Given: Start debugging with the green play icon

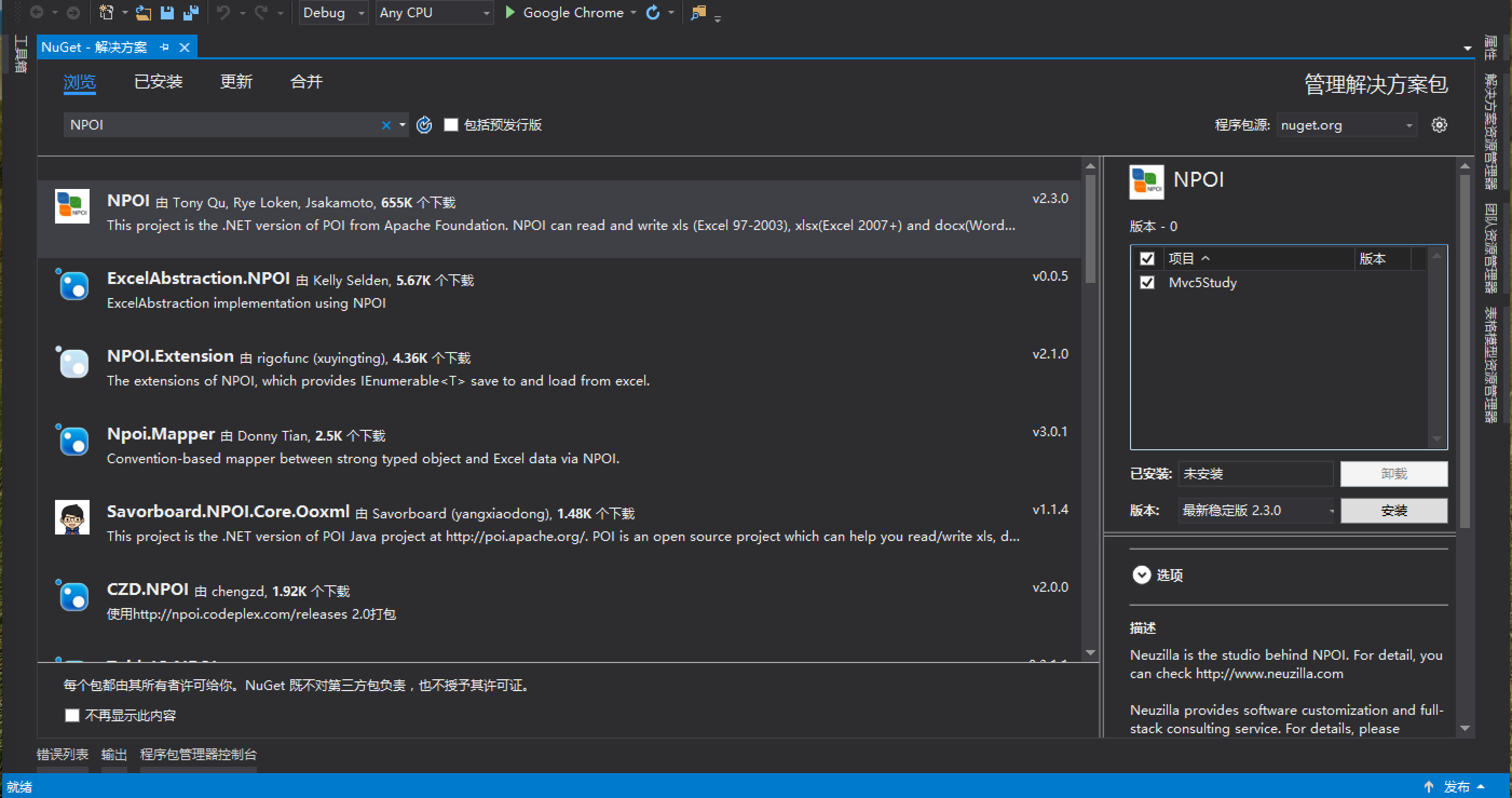Looking at the screenshot, I should coord(509,12).
